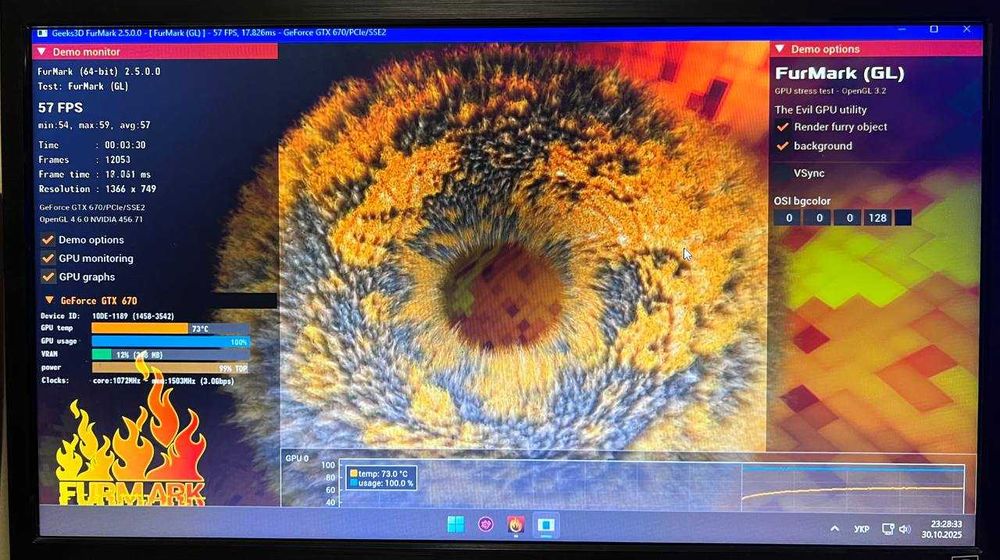This screenshot has height=560, width=1000.
Task: Click the FurMark (GL) heading in options
Action: [x=839, y=73]
